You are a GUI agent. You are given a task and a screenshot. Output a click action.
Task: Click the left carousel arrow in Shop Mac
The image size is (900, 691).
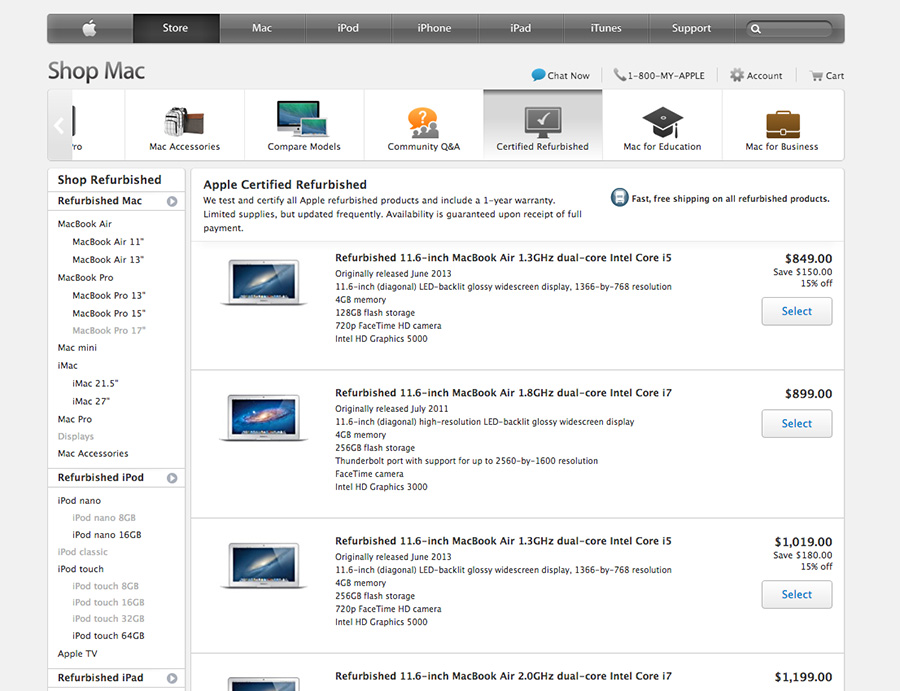pyautogui.click(x=59, y=125)
